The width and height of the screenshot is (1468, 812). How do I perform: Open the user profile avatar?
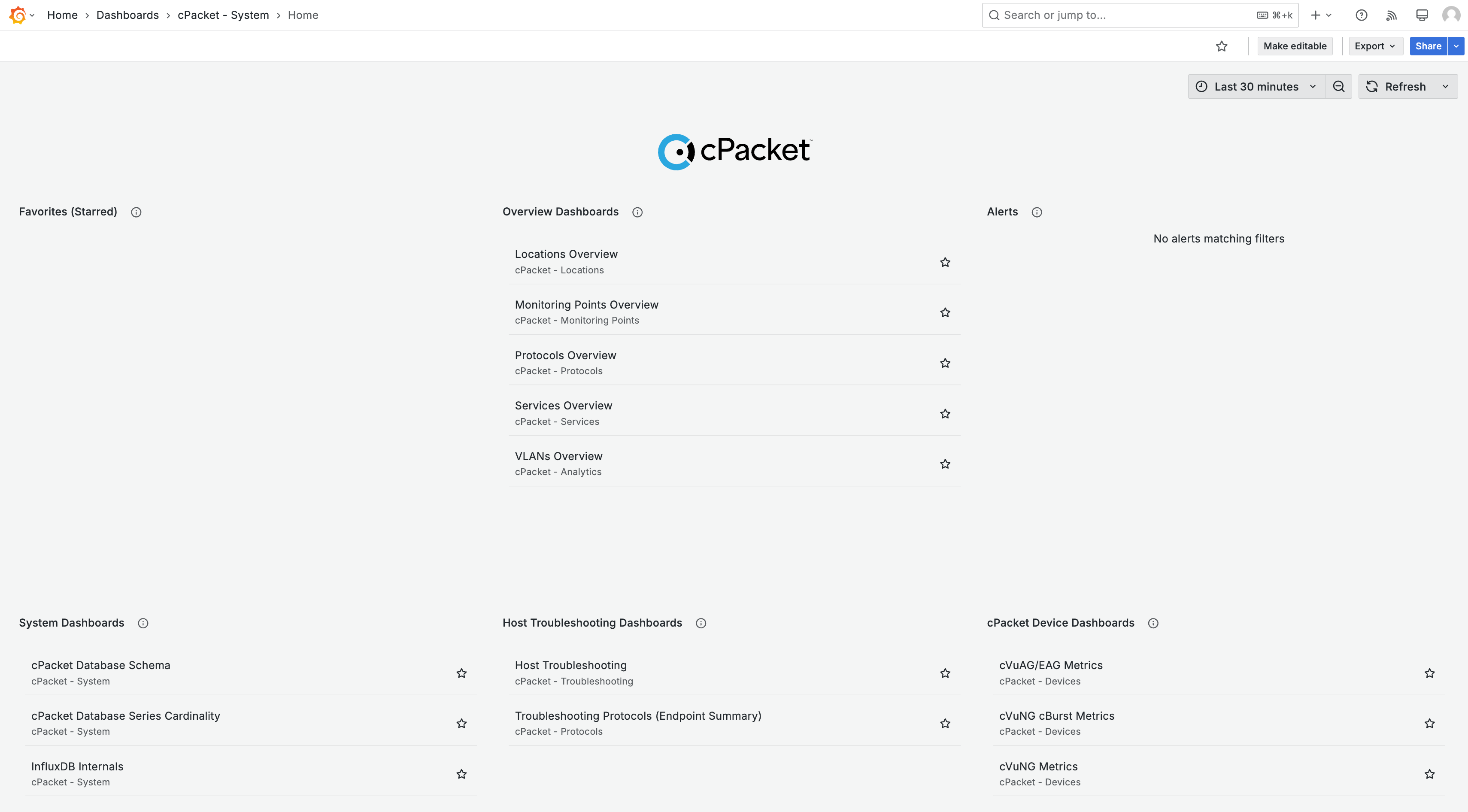(1451, 15)
